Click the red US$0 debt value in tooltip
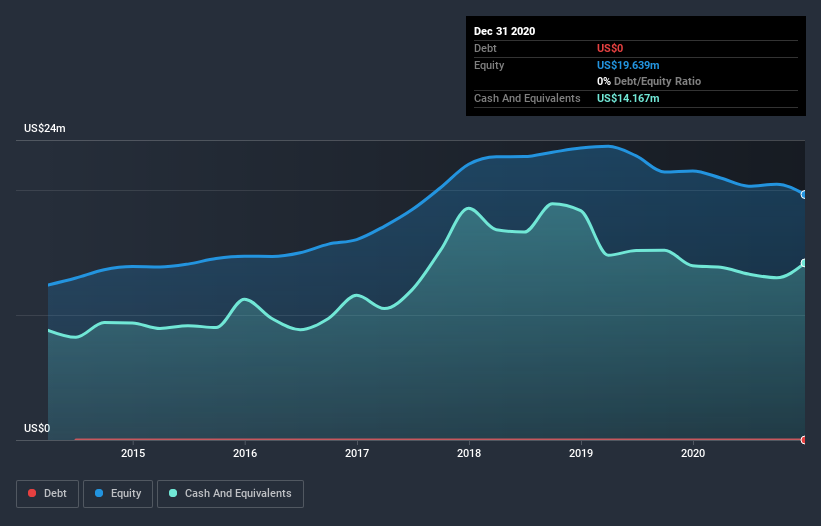 [x=610, y=48]
